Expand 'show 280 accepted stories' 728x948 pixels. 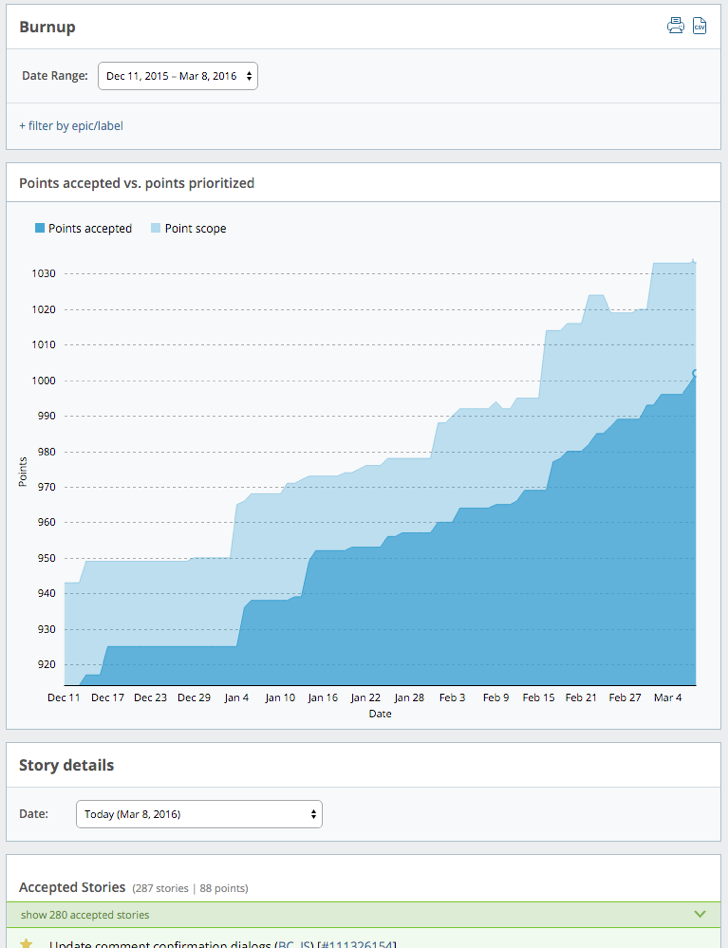[85, 915]
